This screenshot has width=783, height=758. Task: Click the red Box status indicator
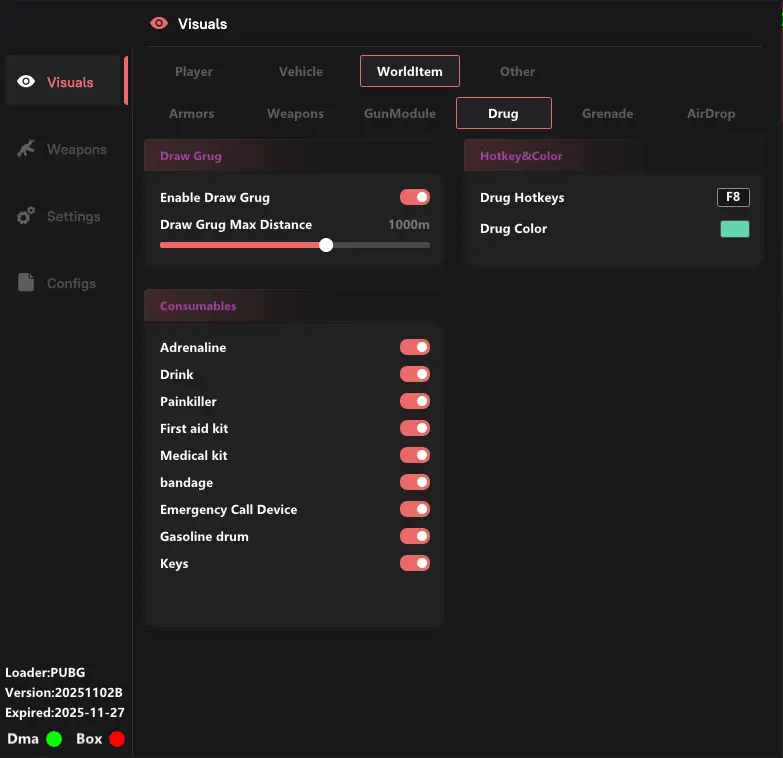pos(117,739)
